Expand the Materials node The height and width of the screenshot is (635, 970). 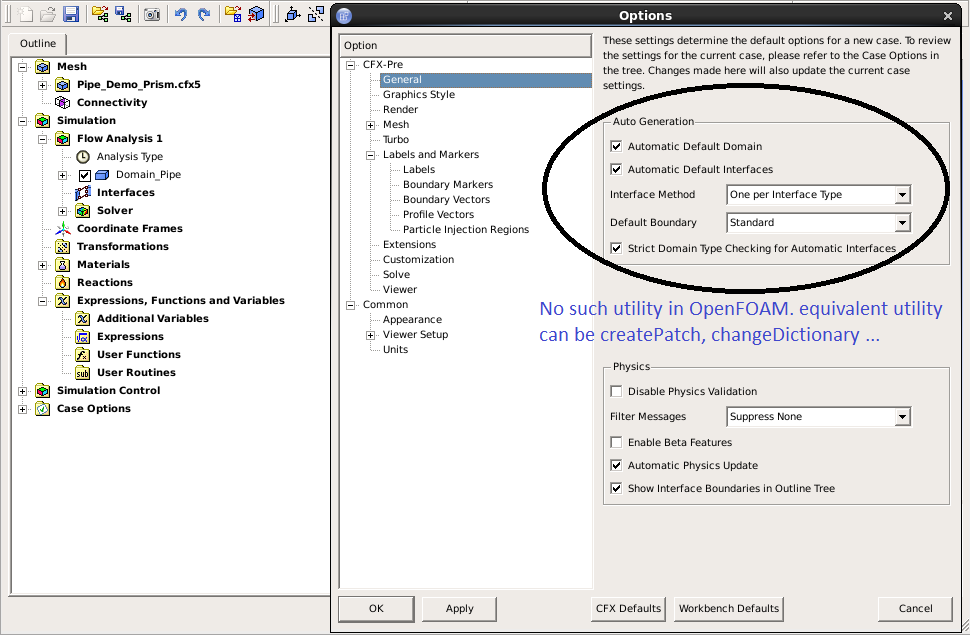point(43,265)
